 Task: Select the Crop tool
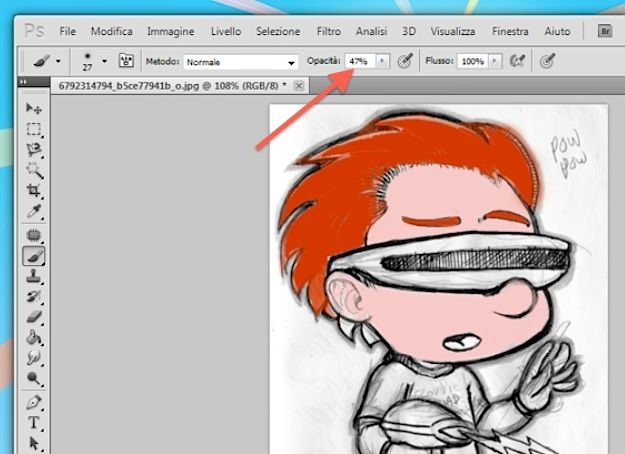(x=34, y=191)
